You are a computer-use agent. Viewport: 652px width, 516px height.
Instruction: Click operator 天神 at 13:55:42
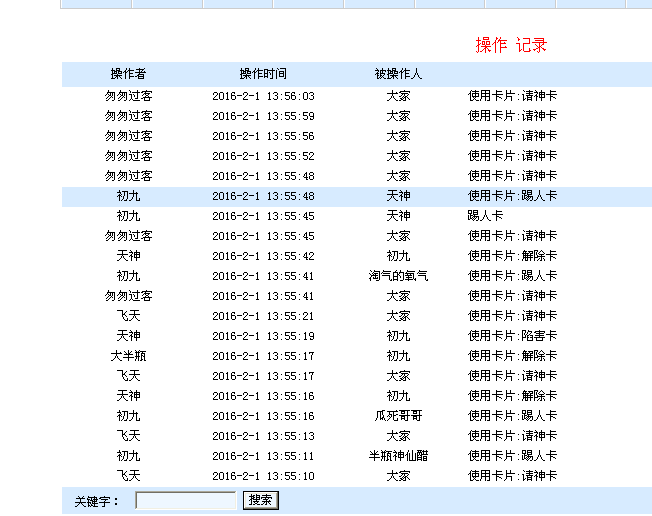pos(128,256)
